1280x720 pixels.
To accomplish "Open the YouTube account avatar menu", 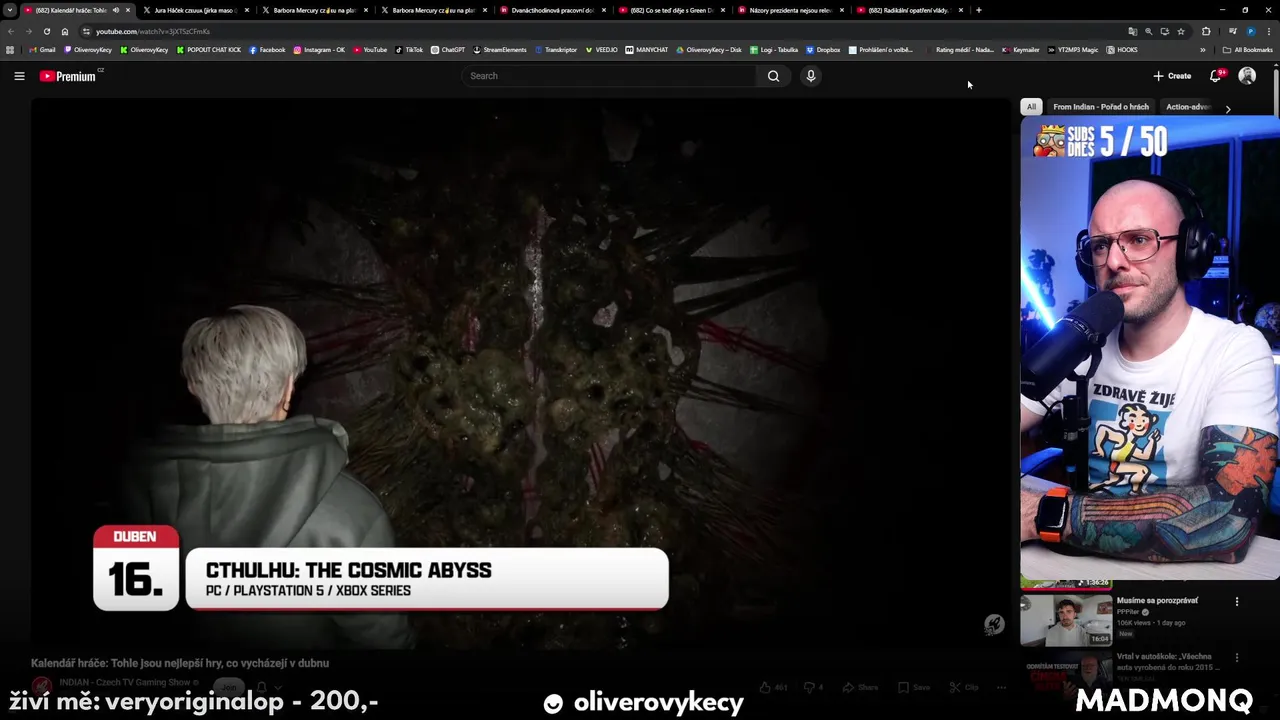I will [1247, 76].
